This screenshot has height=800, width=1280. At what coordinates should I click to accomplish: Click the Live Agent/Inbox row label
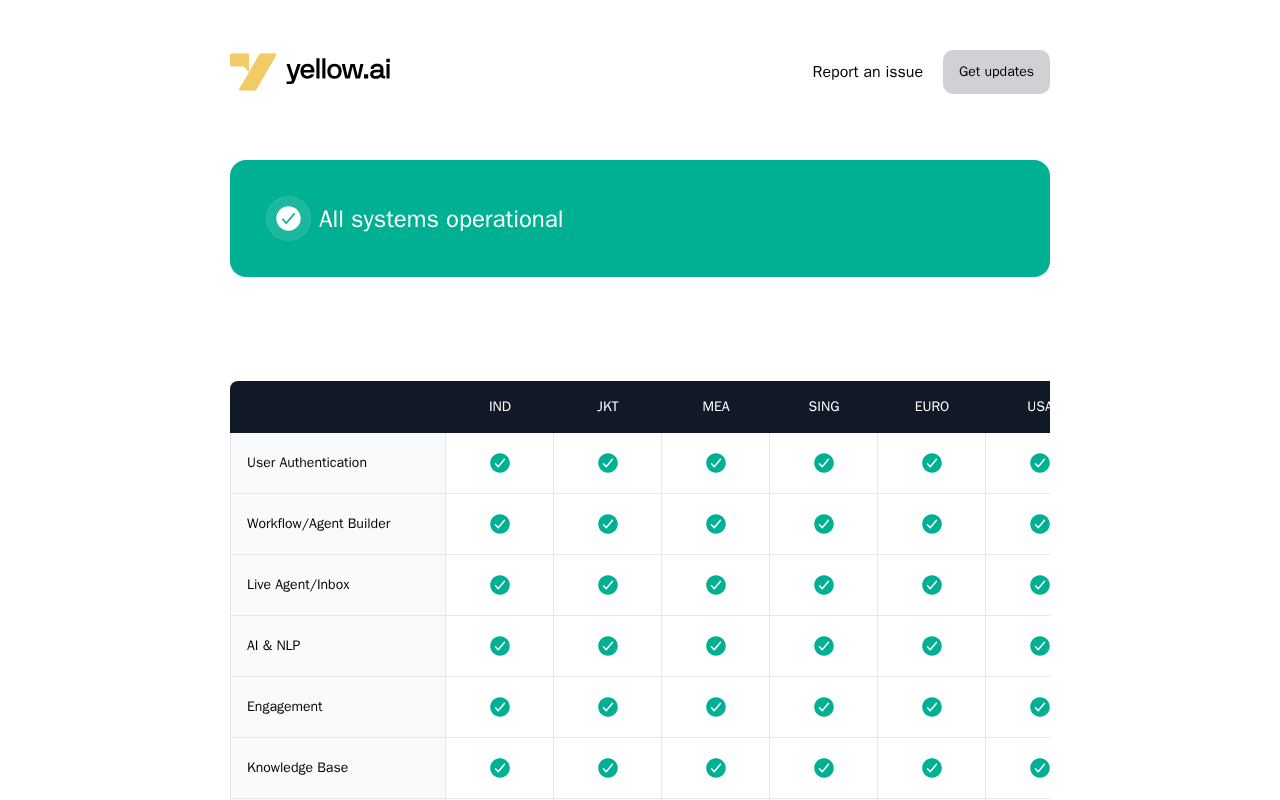pos(298,585)
